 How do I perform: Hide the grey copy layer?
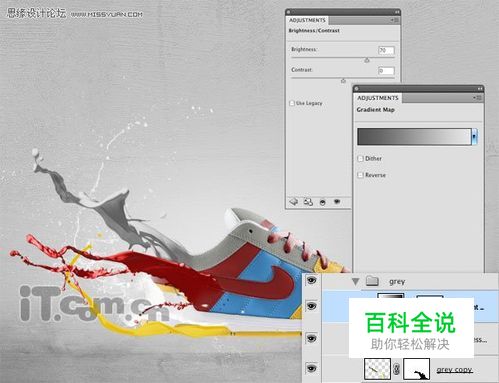pyautogui.click(x=311, y=368)
